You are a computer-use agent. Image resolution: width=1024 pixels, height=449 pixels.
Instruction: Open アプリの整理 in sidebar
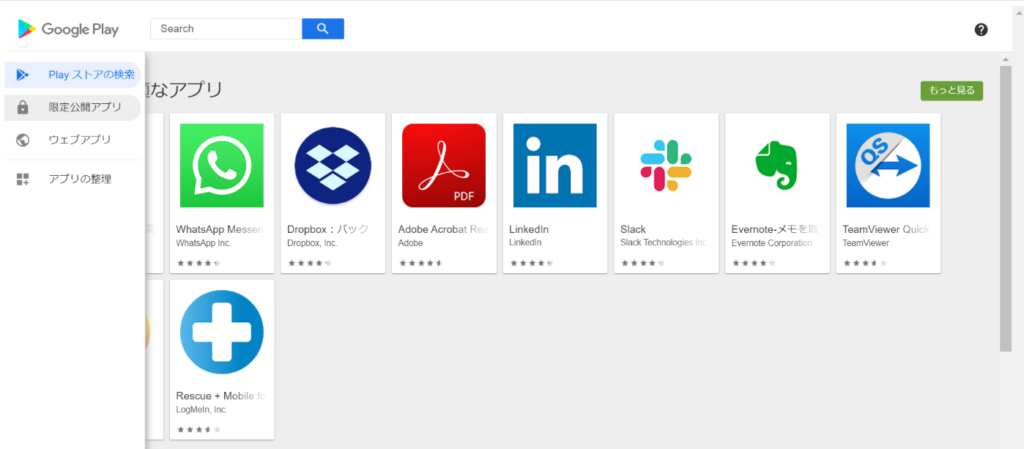(79, 179)
